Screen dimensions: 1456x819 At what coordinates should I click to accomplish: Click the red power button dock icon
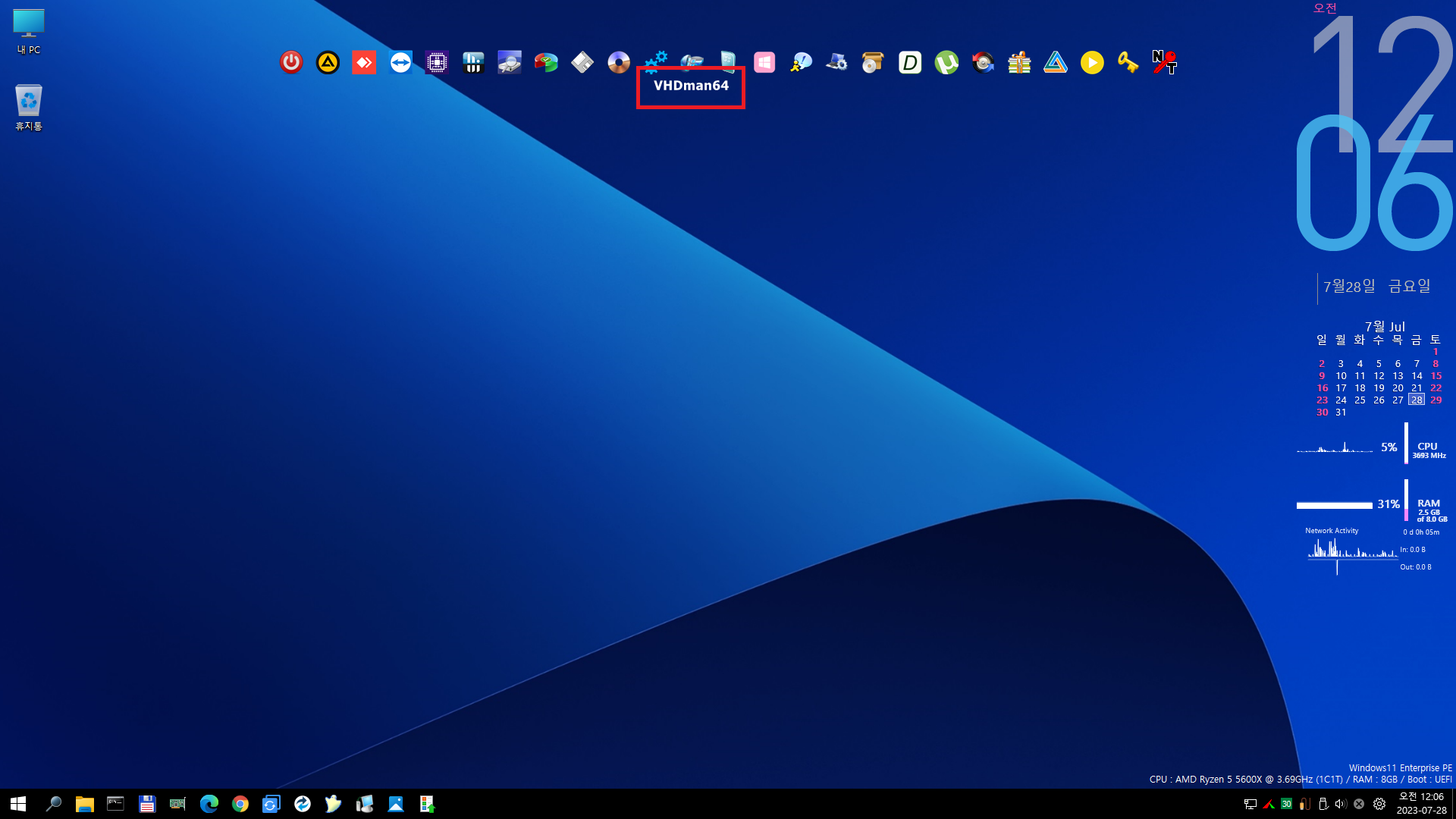click(x=291, y=62)
